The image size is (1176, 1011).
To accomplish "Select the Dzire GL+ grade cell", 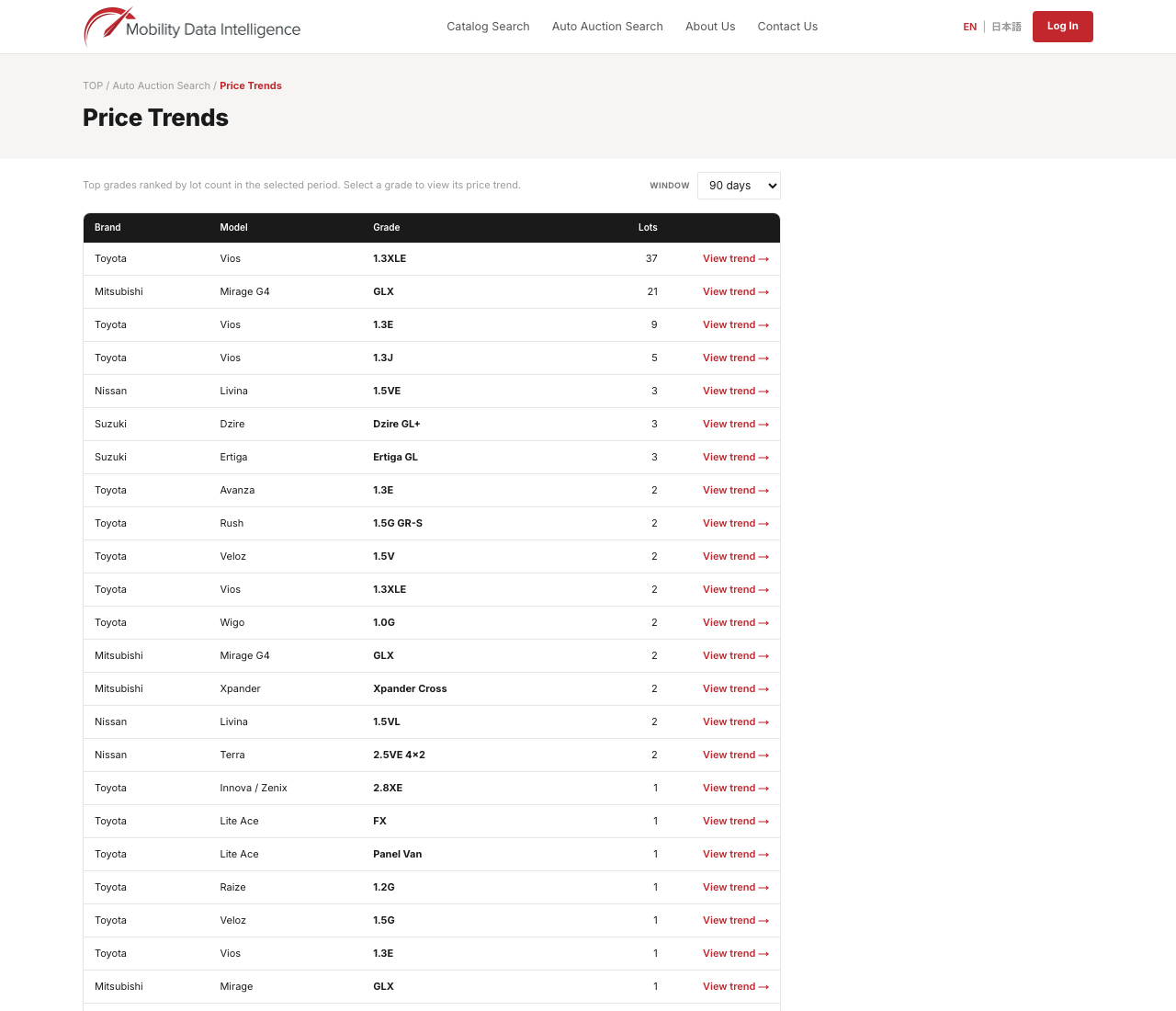I will click(397, 425).
